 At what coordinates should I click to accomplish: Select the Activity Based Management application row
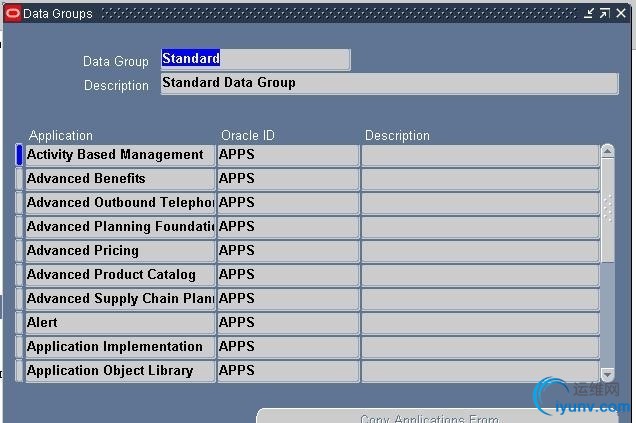click(120, 155)
